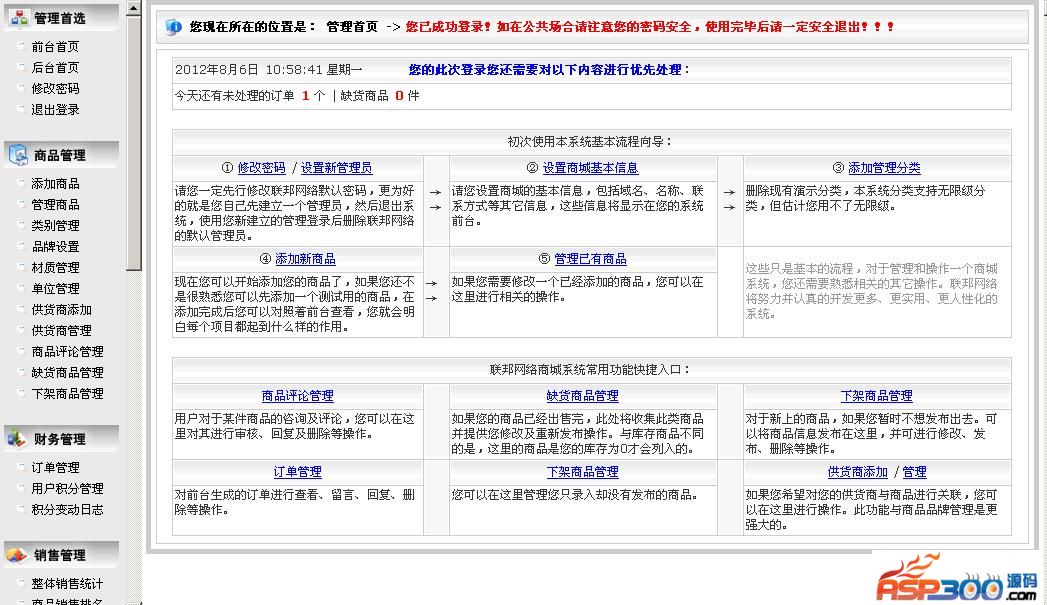Click the 修改密码 link in wizard step ①
The image size is (1047, 605).
click(x=261, y=168)
